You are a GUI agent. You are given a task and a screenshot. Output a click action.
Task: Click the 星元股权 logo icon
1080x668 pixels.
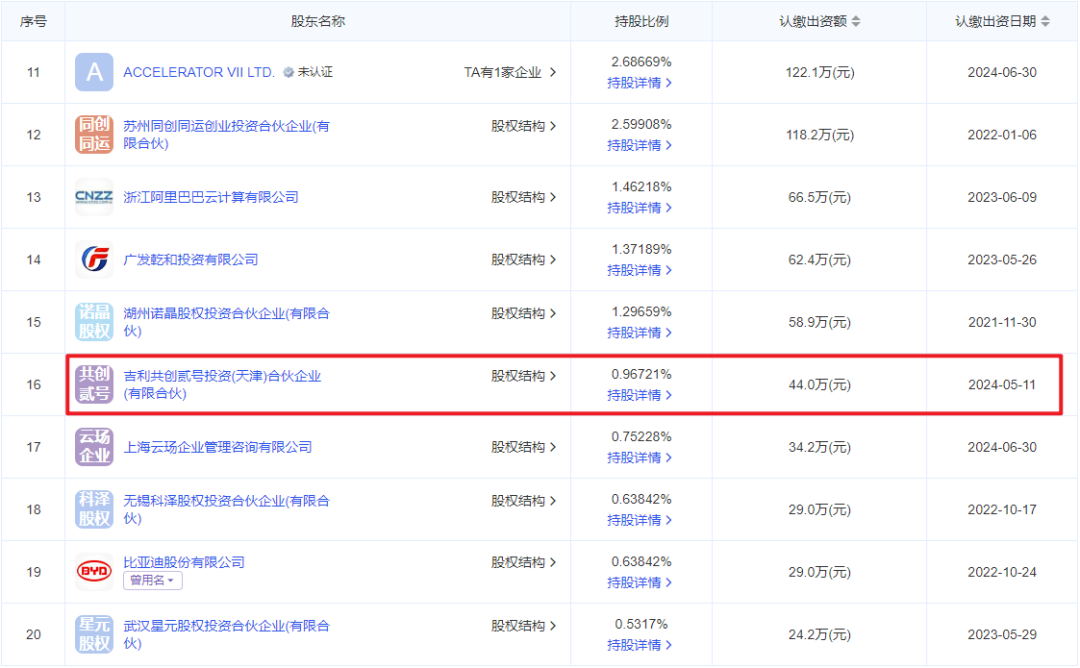coord(94,634)
